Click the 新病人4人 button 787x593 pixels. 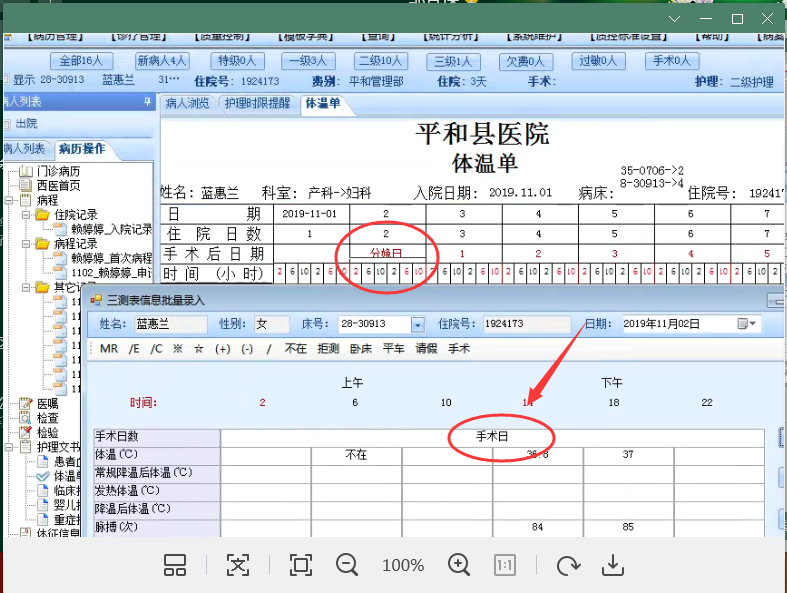pos(162,61)
